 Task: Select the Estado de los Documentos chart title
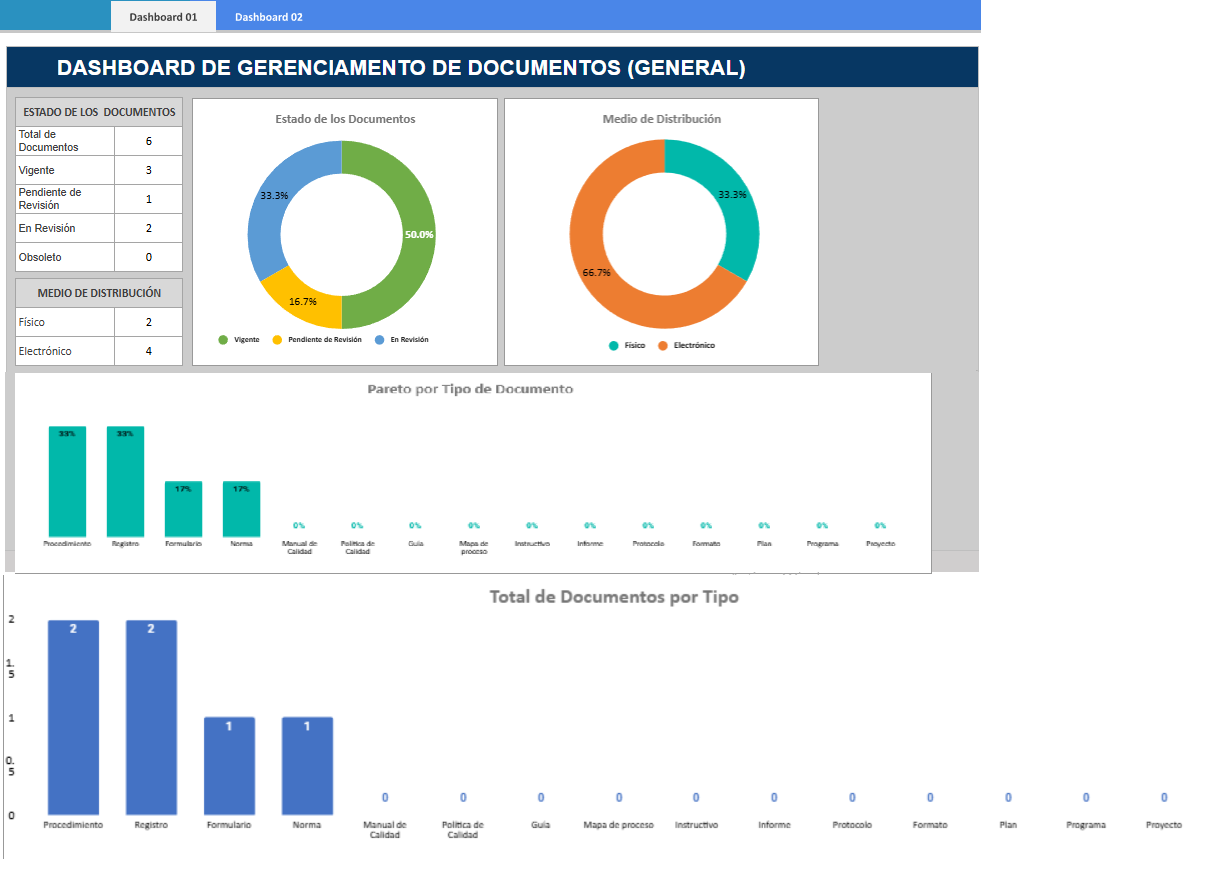coord(345,119)
